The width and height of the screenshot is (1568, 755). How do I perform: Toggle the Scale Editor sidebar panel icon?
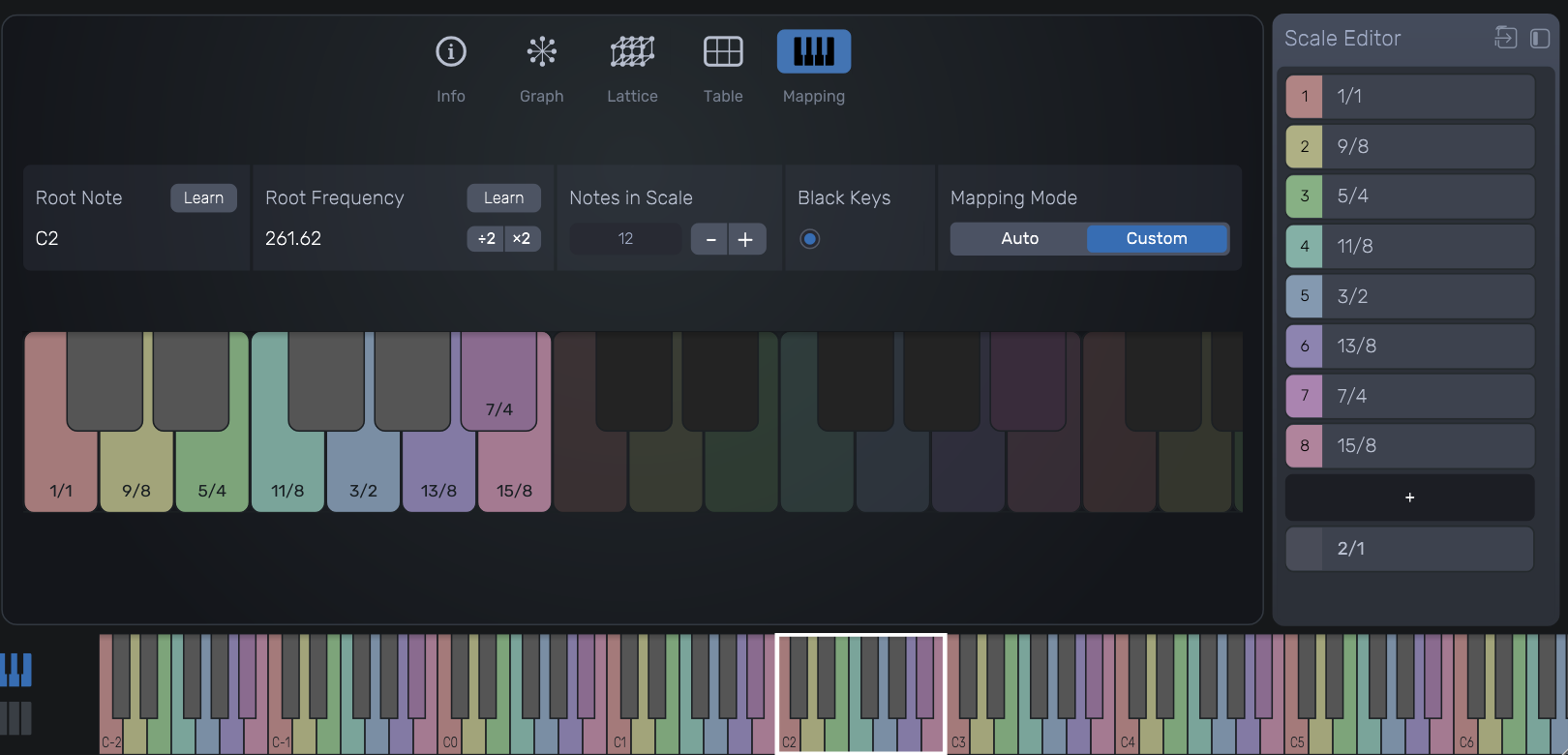click(x=1540, y=39)
